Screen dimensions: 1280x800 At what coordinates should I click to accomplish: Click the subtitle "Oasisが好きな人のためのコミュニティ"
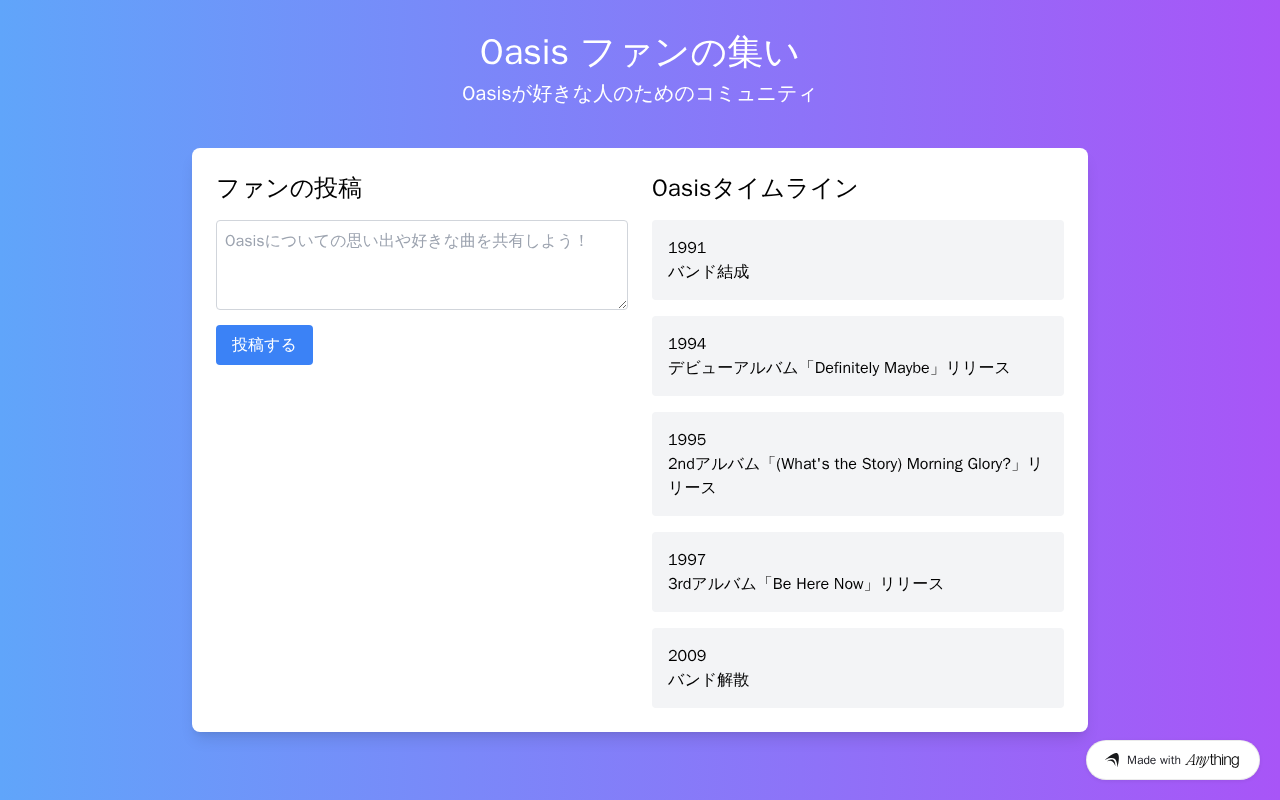(639, 94)
